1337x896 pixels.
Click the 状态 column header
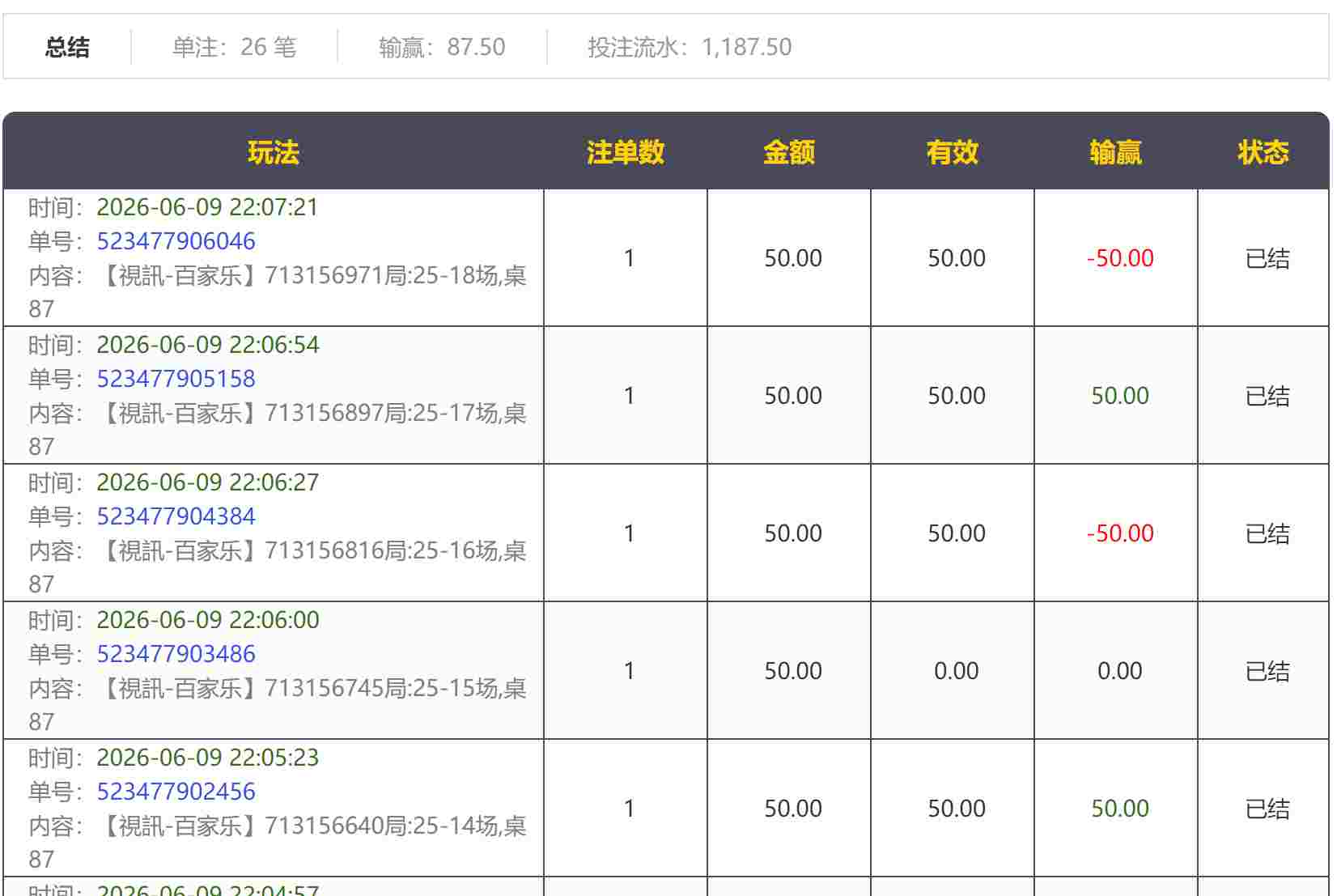point(1263,152)
